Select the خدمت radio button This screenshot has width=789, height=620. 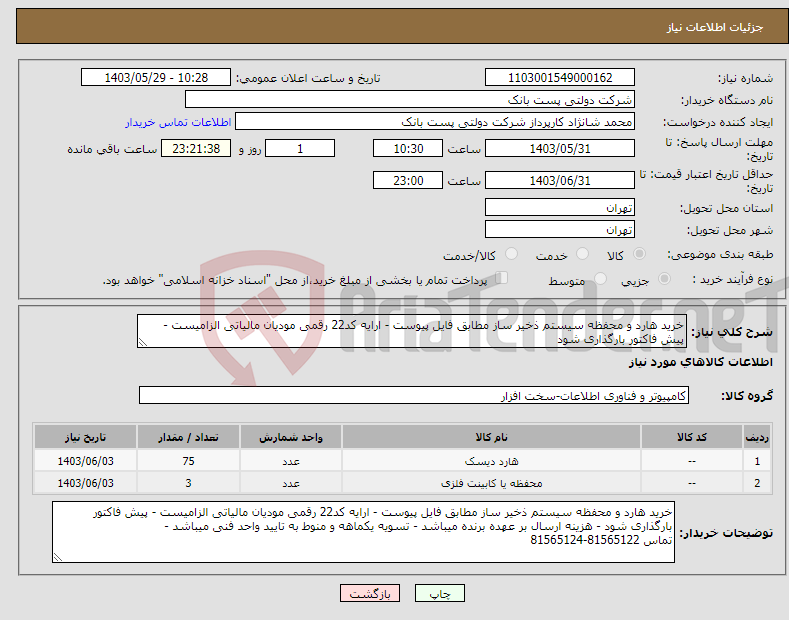(582, 254)
